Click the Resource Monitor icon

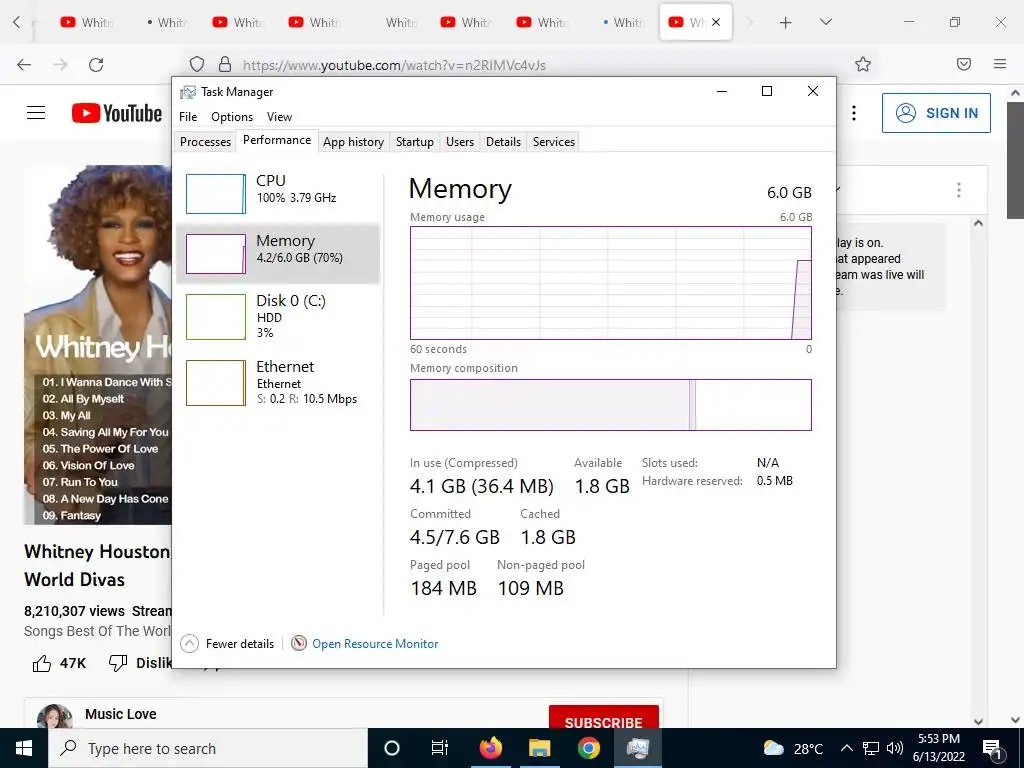tap(298, 643)
